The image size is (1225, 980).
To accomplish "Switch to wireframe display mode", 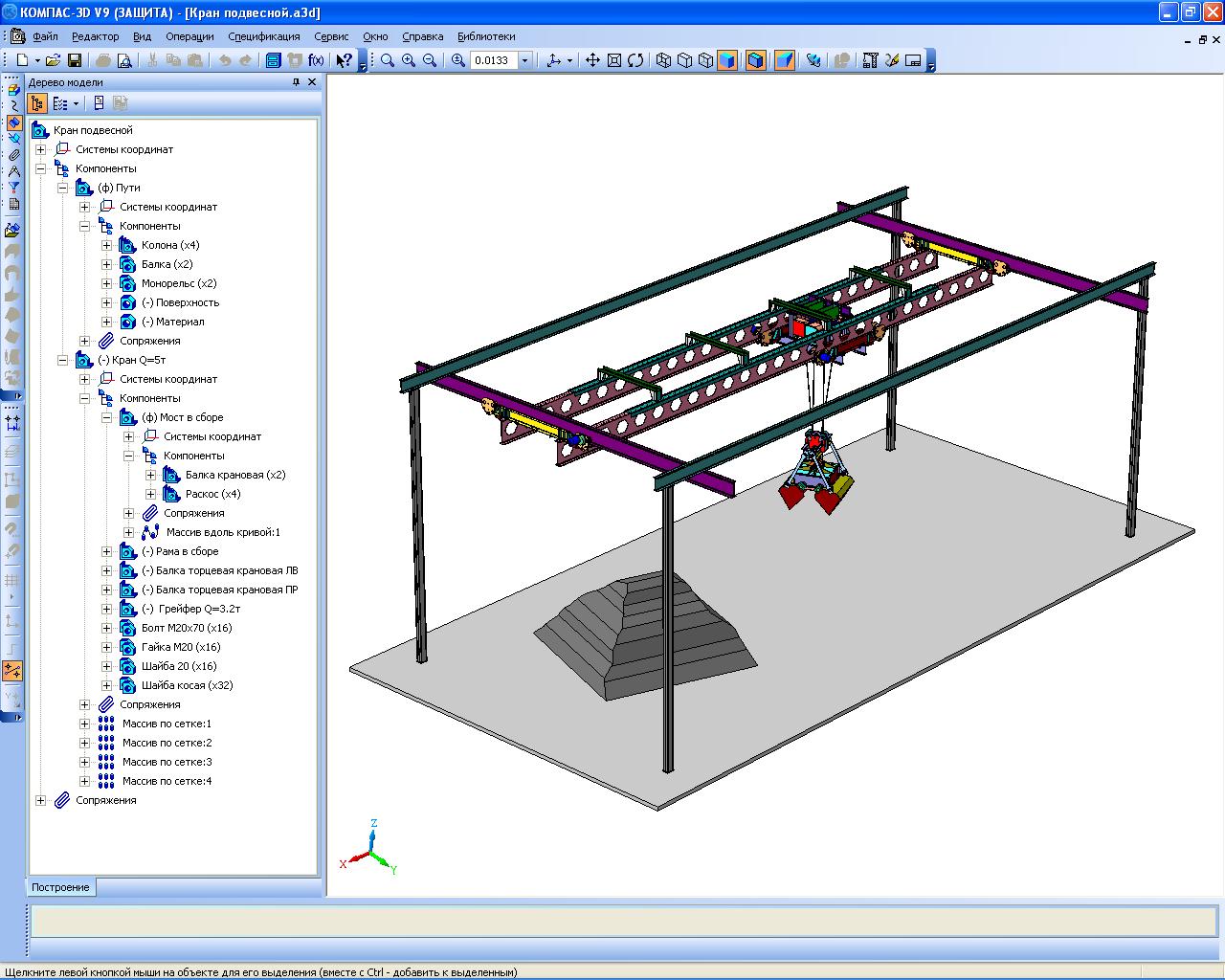I will 663,60.
